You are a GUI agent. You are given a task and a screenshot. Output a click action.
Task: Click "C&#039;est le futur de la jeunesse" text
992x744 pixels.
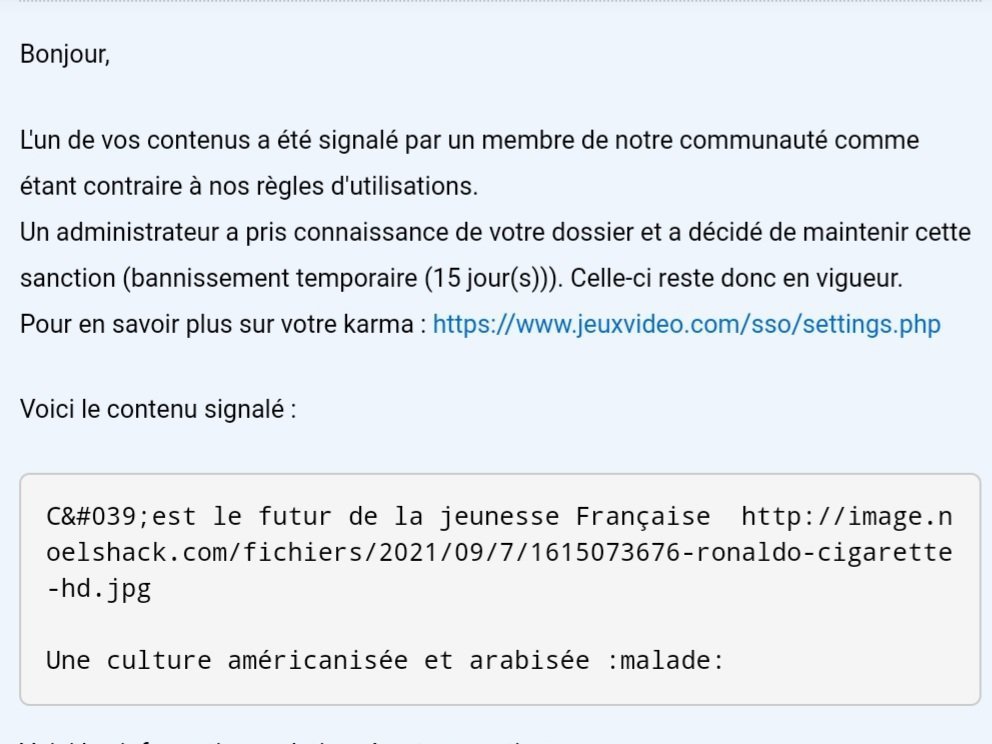coord(303,517)
